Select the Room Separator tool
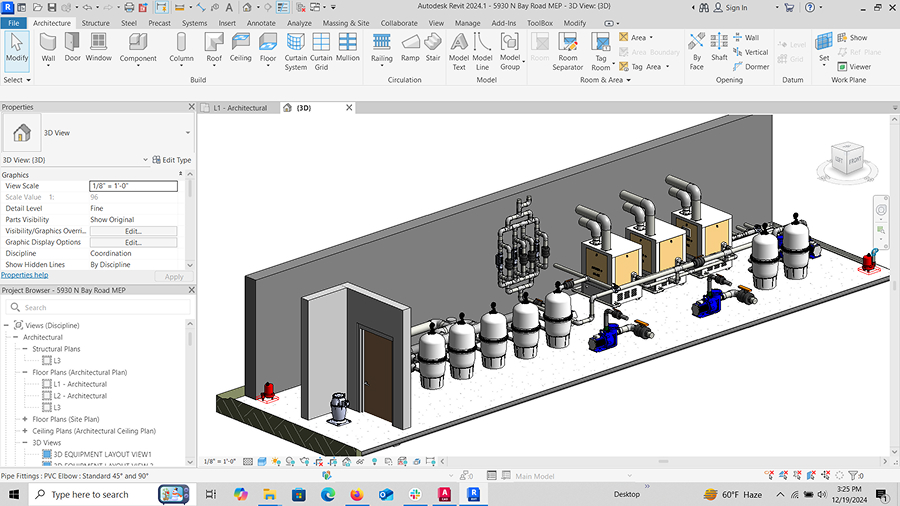 (568, 52)
